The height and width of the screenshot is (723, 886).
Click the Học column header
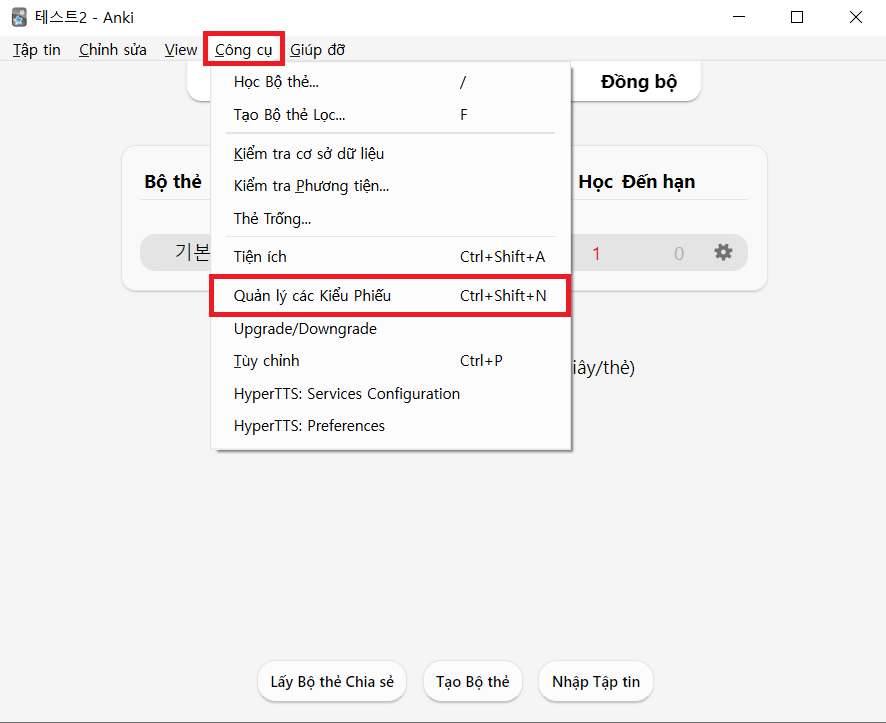[596, 182]
